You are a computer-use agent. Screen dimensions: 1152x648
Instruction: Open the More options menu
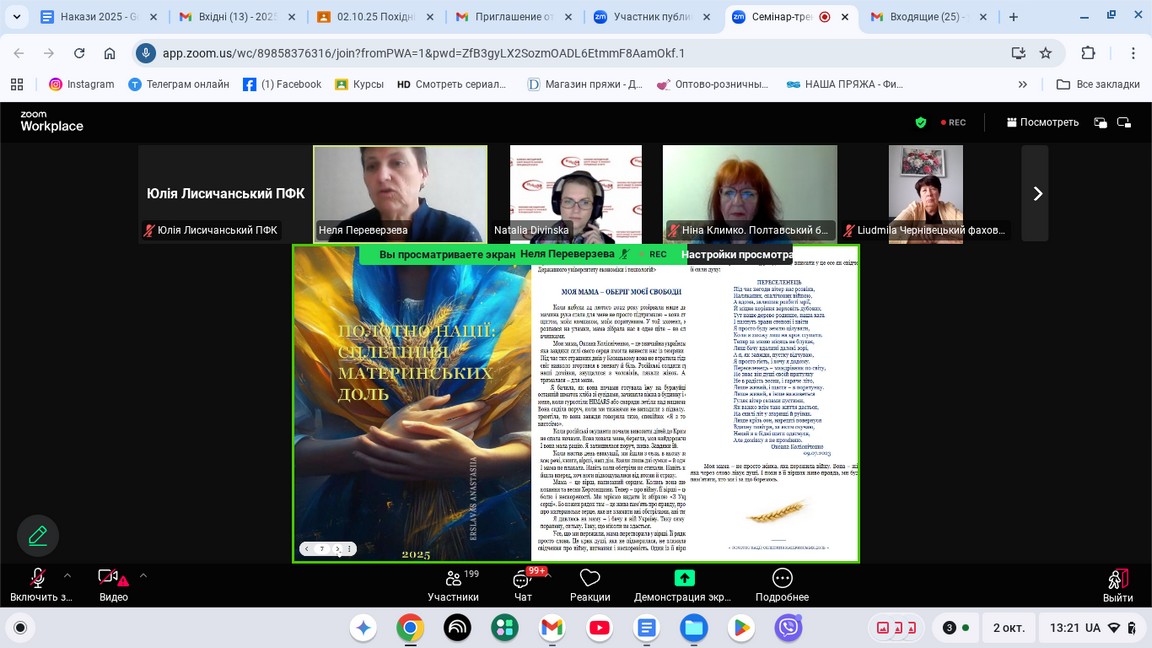point(782,585)
